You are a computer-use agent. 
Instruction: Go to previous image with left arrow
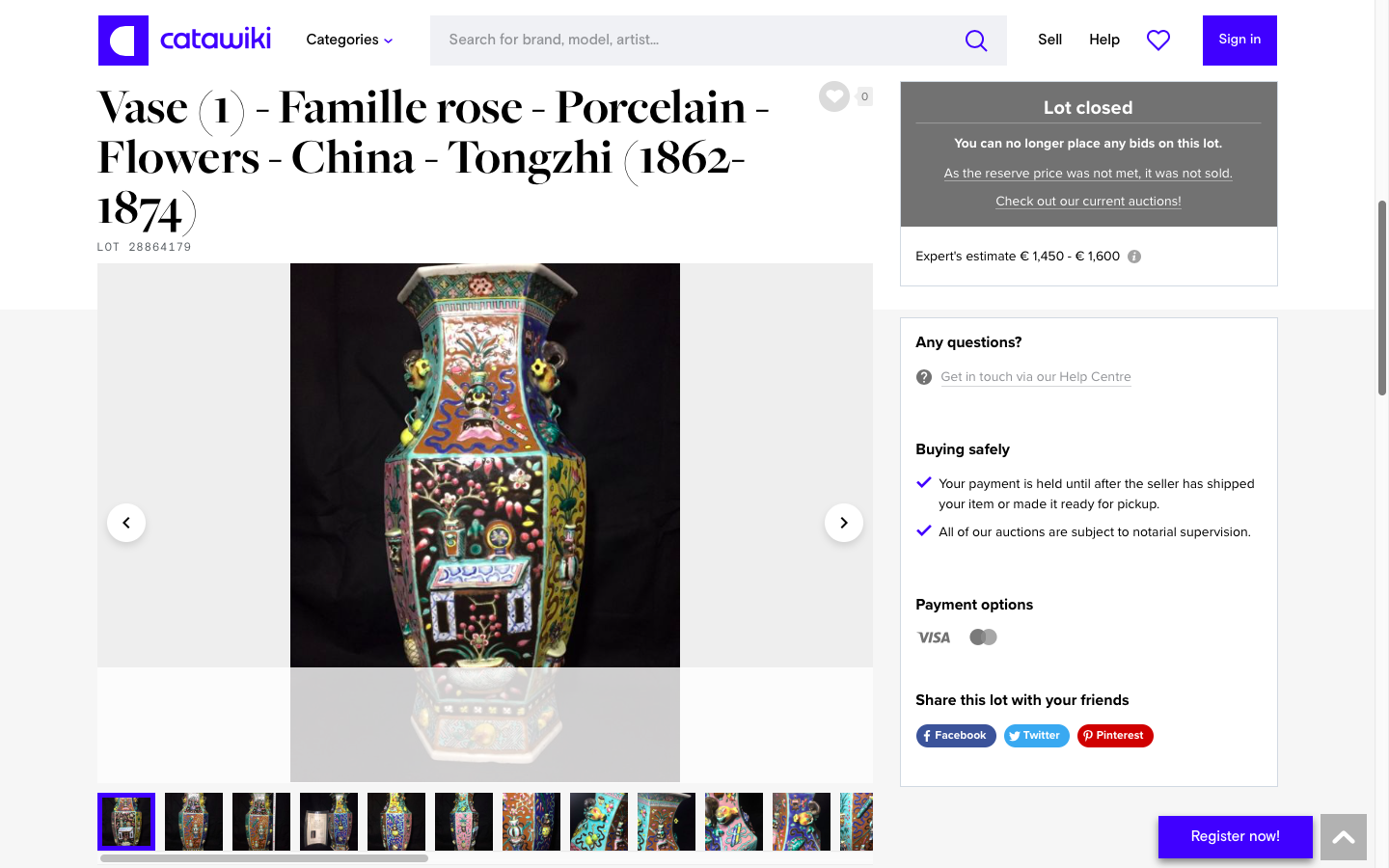click(x=126, y=523)
